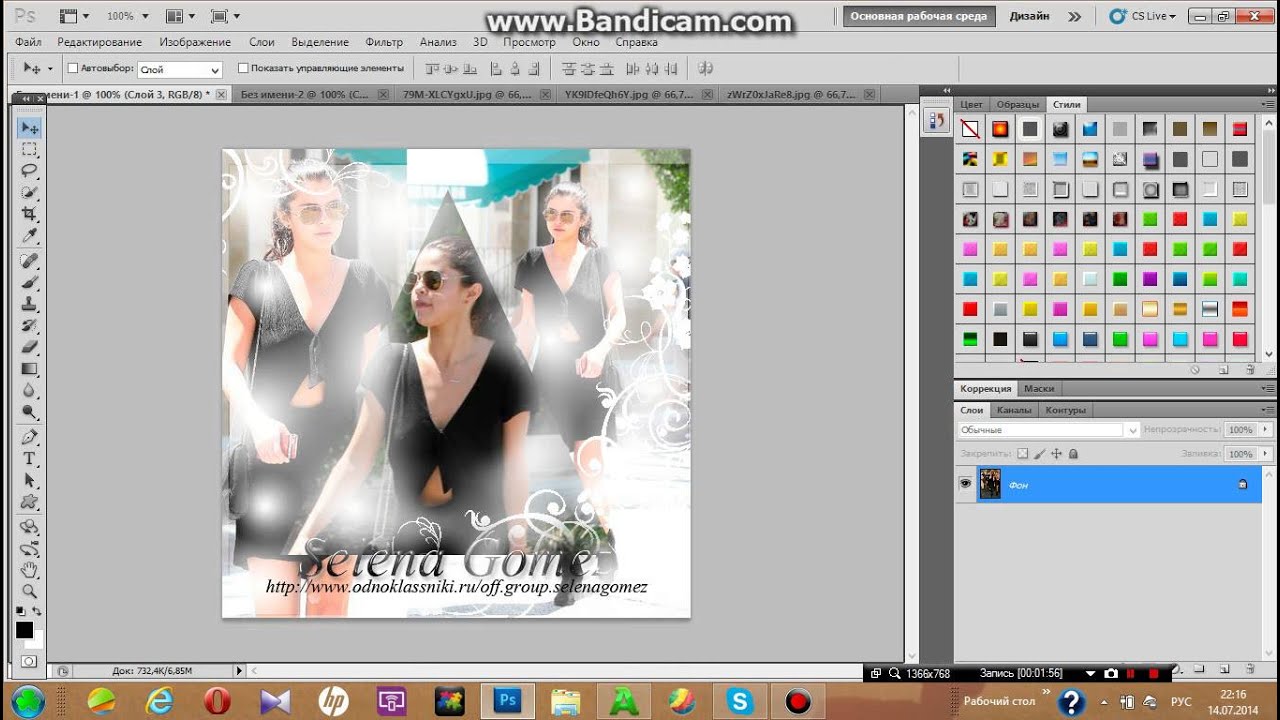Open the Обычные blend mode dropdown
Screen dimensions: 1280x720
click(x=1048, y=430)
